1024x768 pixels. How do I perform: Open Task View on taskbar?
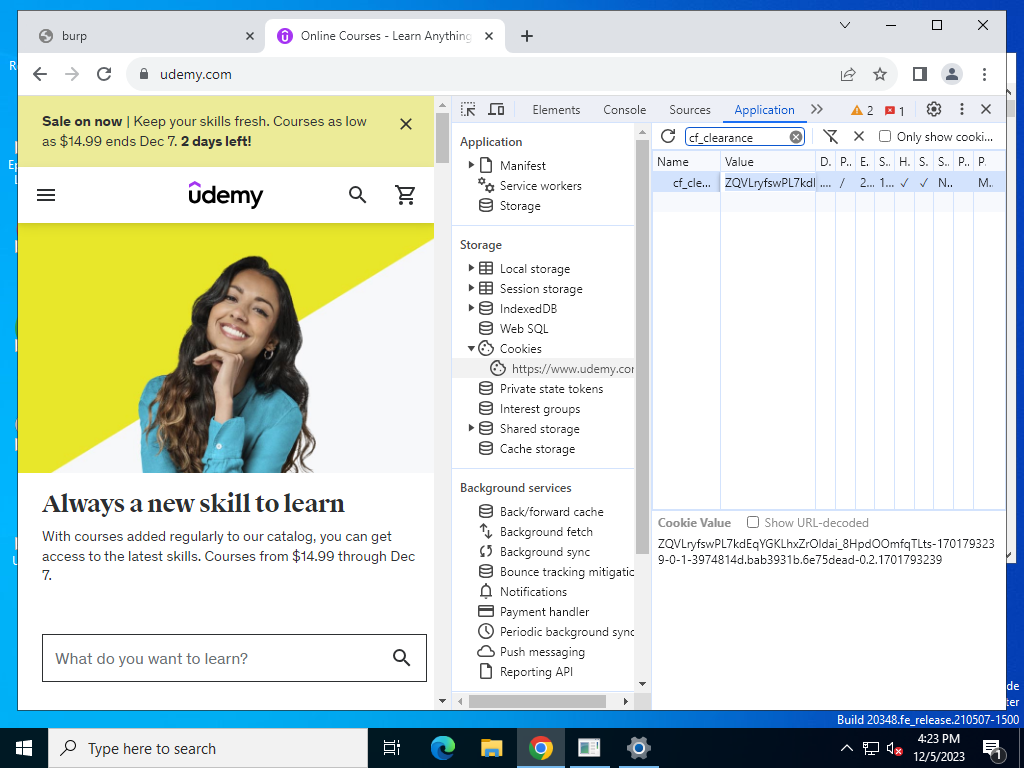click(x=392, y=748)
